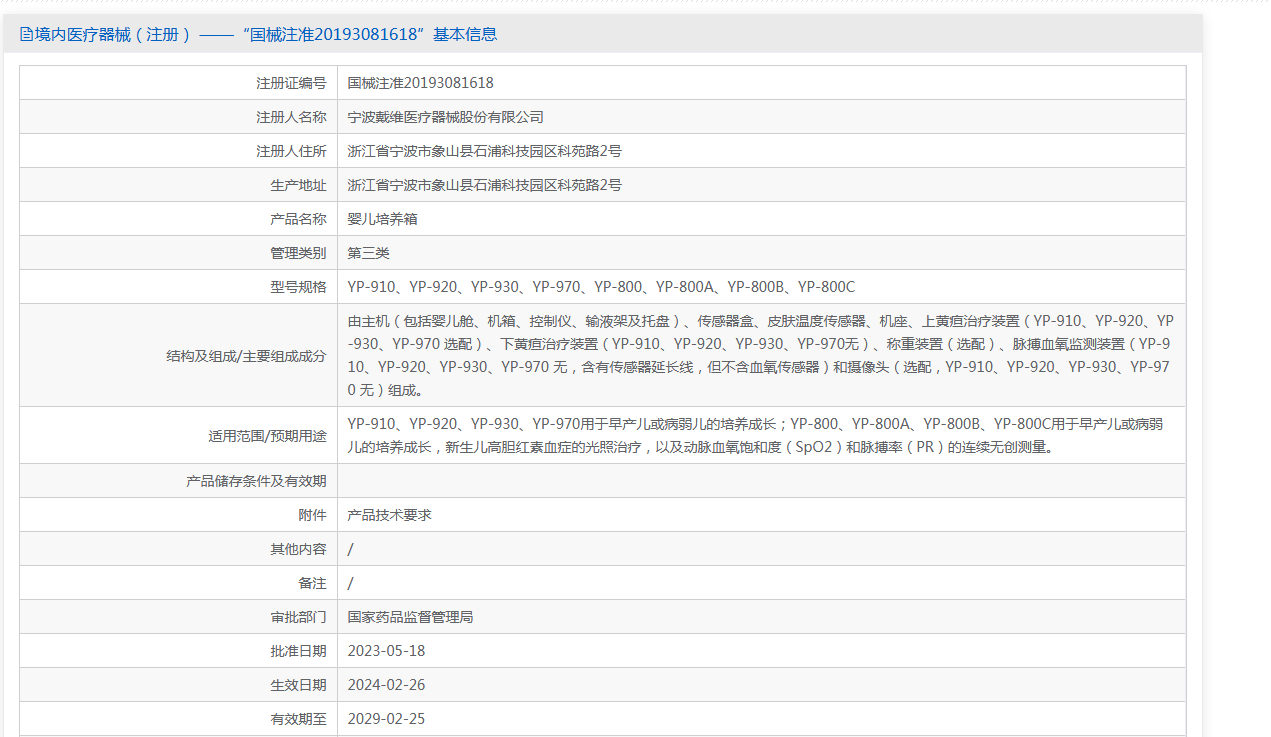Screen dimensions: 1271x737
Task: Select the '备注' label cell
Action: click(179, 583)
